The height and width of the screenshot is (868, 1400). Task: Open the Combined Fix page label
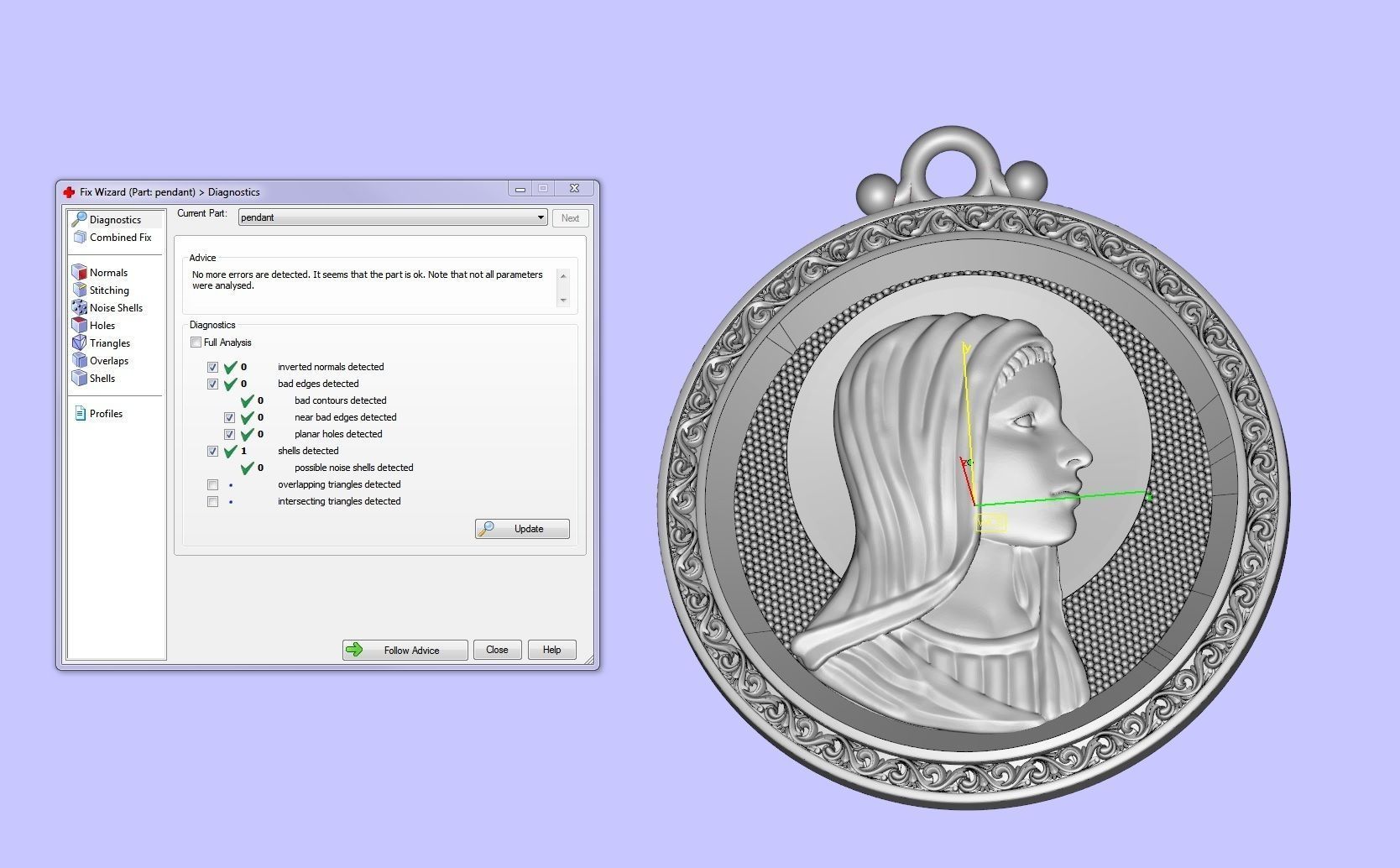click(120, 238)
